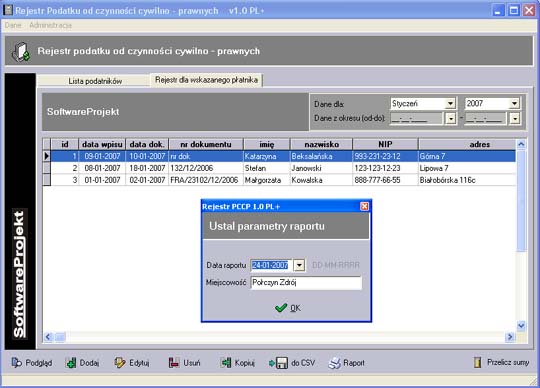Confirm report parameters with OK

coord(288,308)
